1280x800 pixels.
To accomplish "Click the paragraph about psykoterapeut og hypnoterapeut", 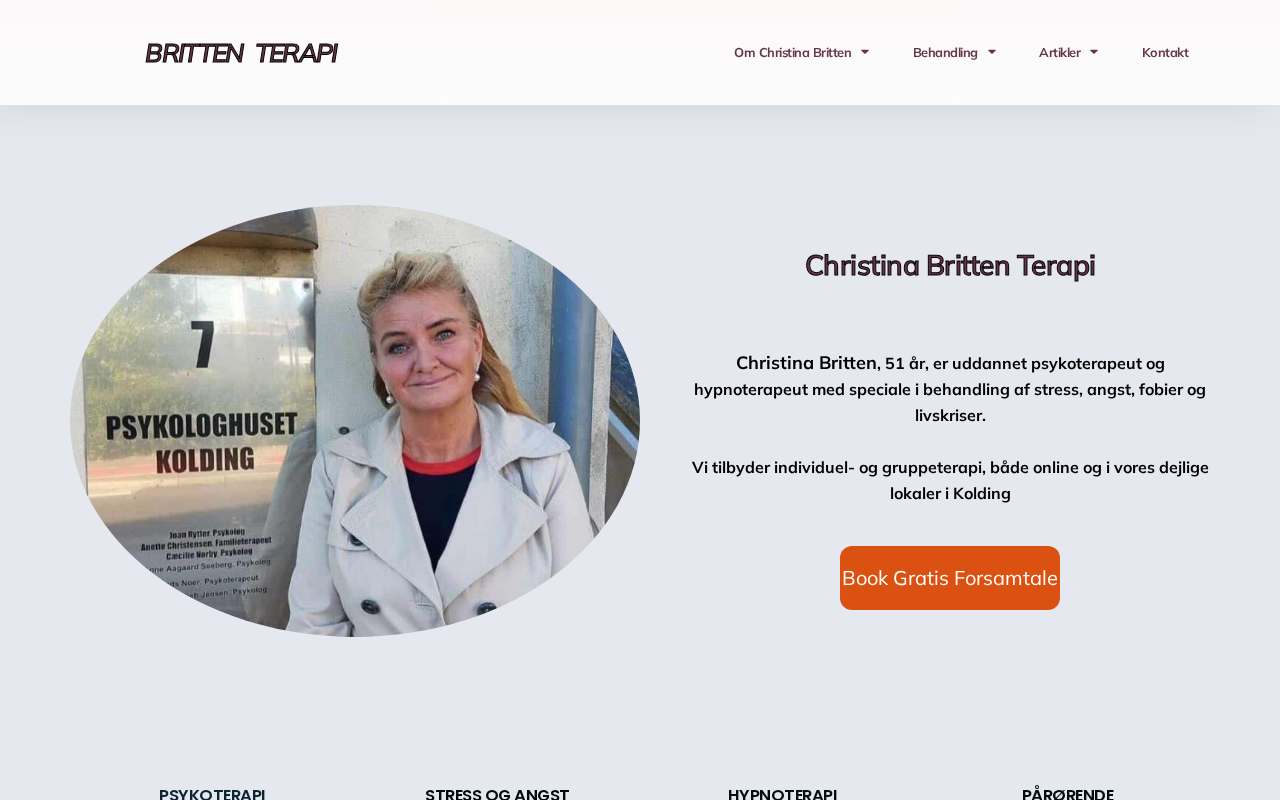I will [x=950, y=389].
